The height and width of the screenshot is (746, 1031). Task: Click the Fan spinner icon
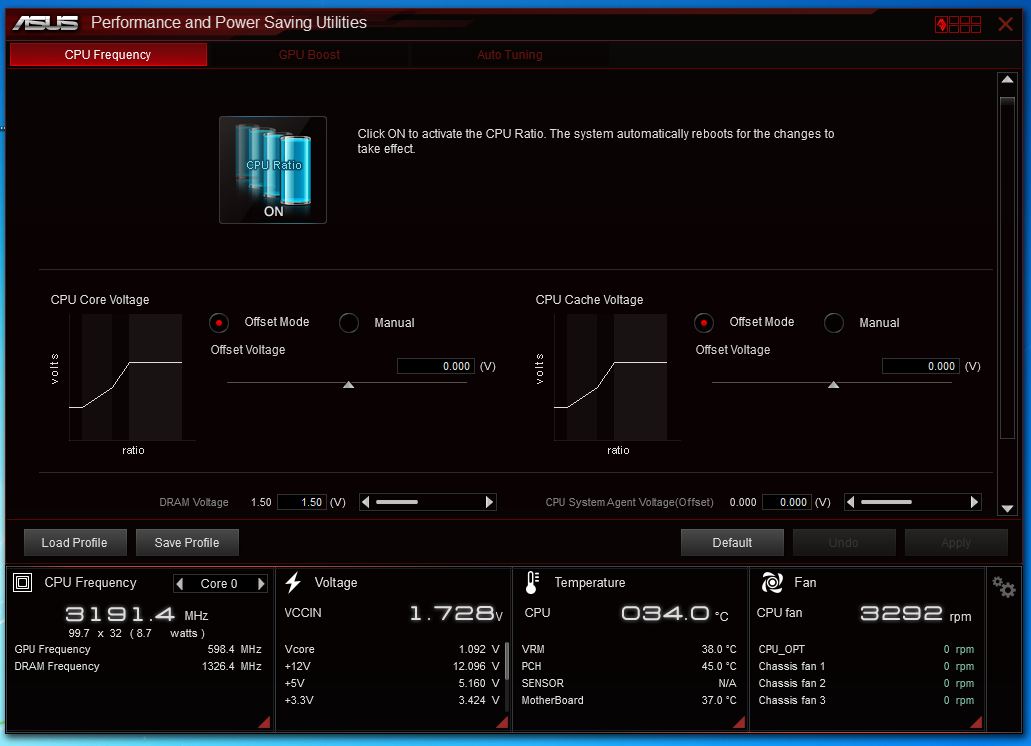772,582
